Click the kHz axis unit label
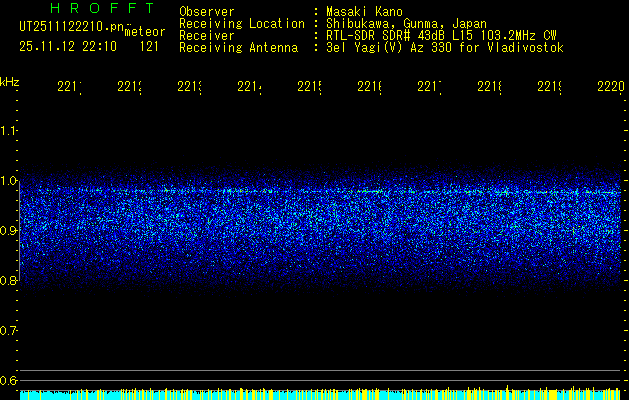629x400 pixels. (10, 83)
